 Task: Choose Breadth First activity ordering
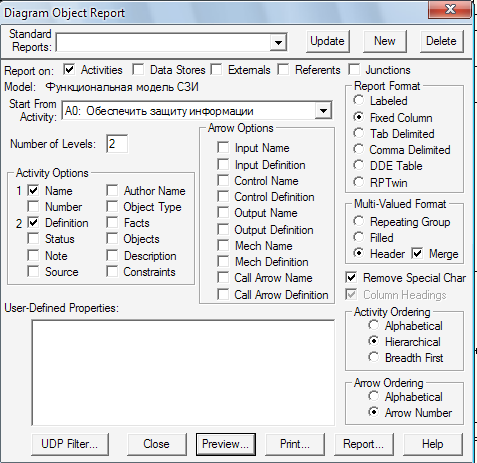373,357
